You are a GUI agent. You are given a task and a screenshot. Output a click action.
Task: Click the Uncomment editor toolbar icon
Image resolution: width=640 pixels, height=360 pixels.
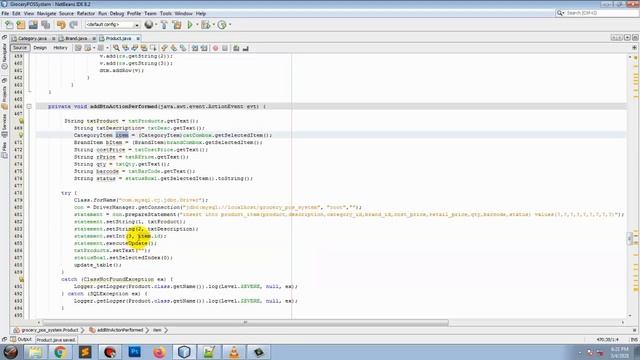[245, 48]
